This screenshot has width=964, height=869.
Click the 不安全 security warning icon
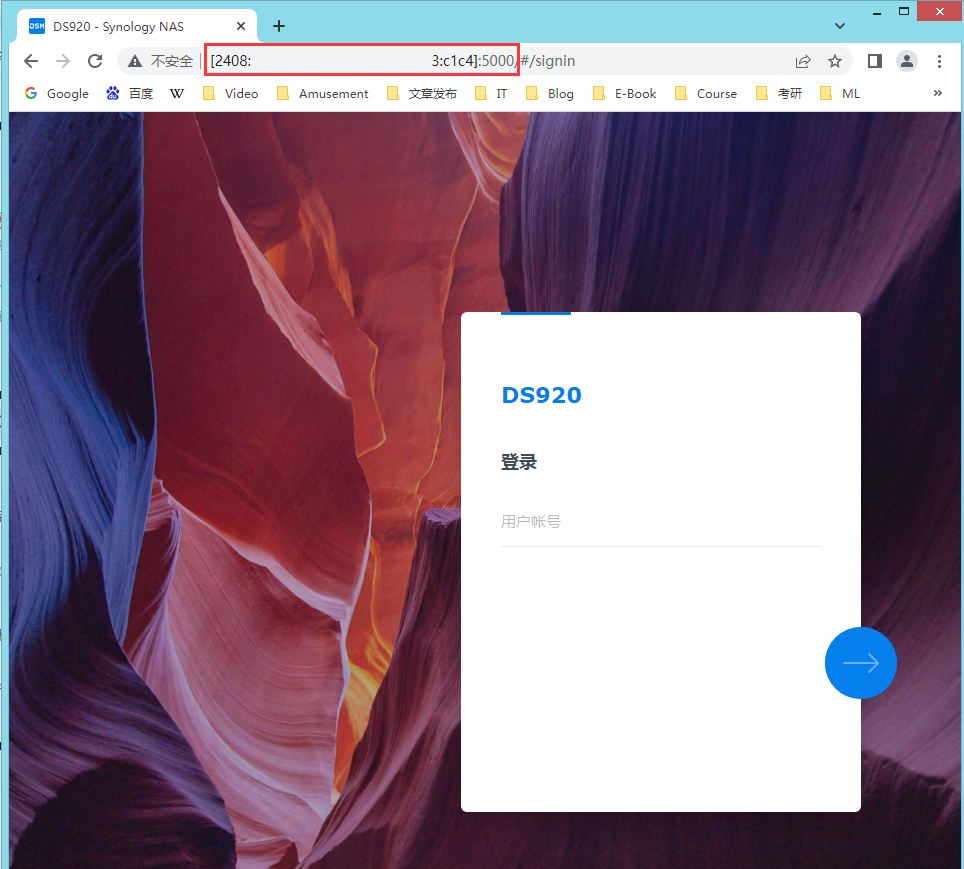pyautogui.click(x=135, y=61)
